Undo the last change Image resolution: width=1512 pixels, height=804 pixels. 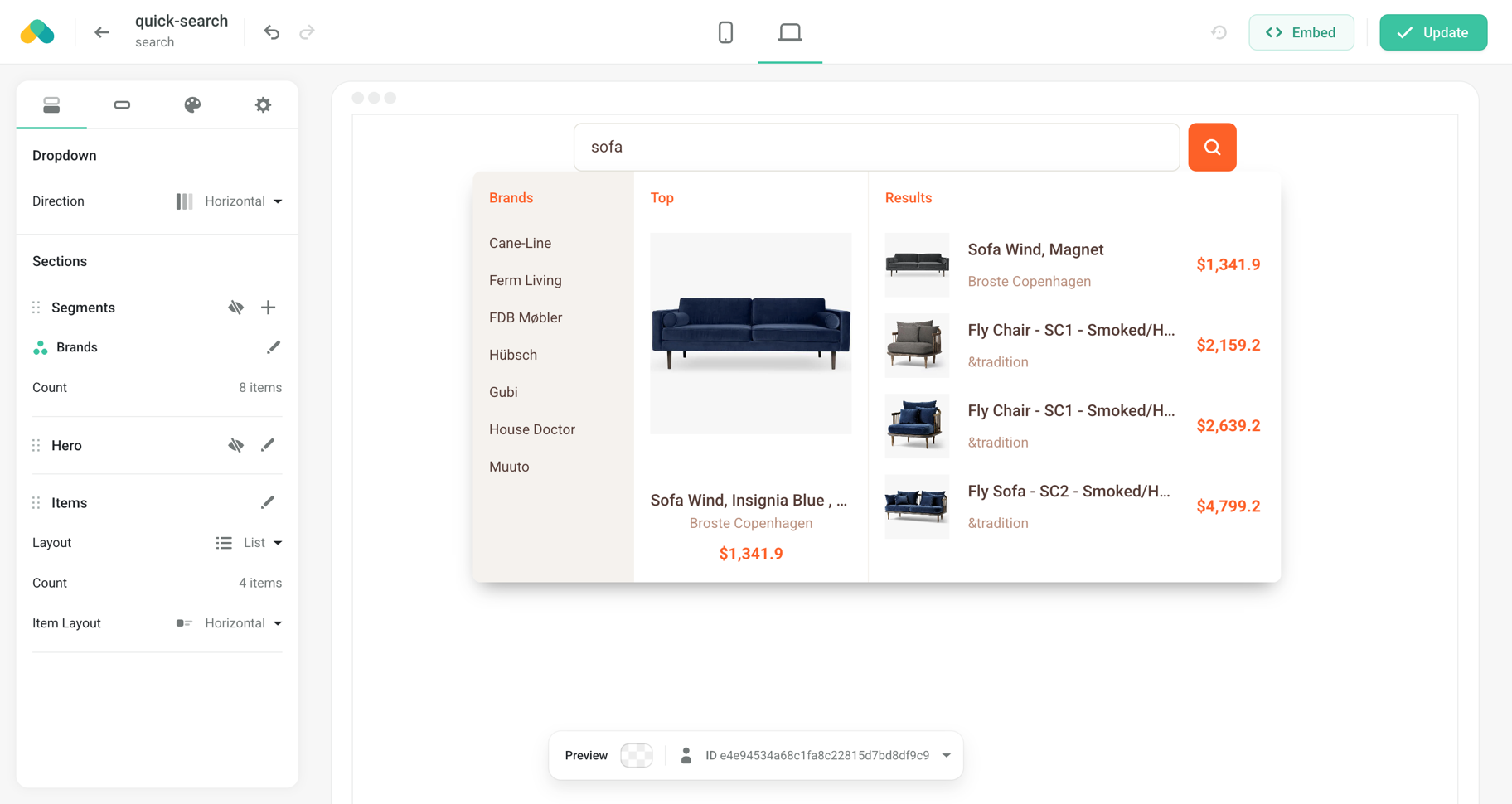(x=272, y=32)
